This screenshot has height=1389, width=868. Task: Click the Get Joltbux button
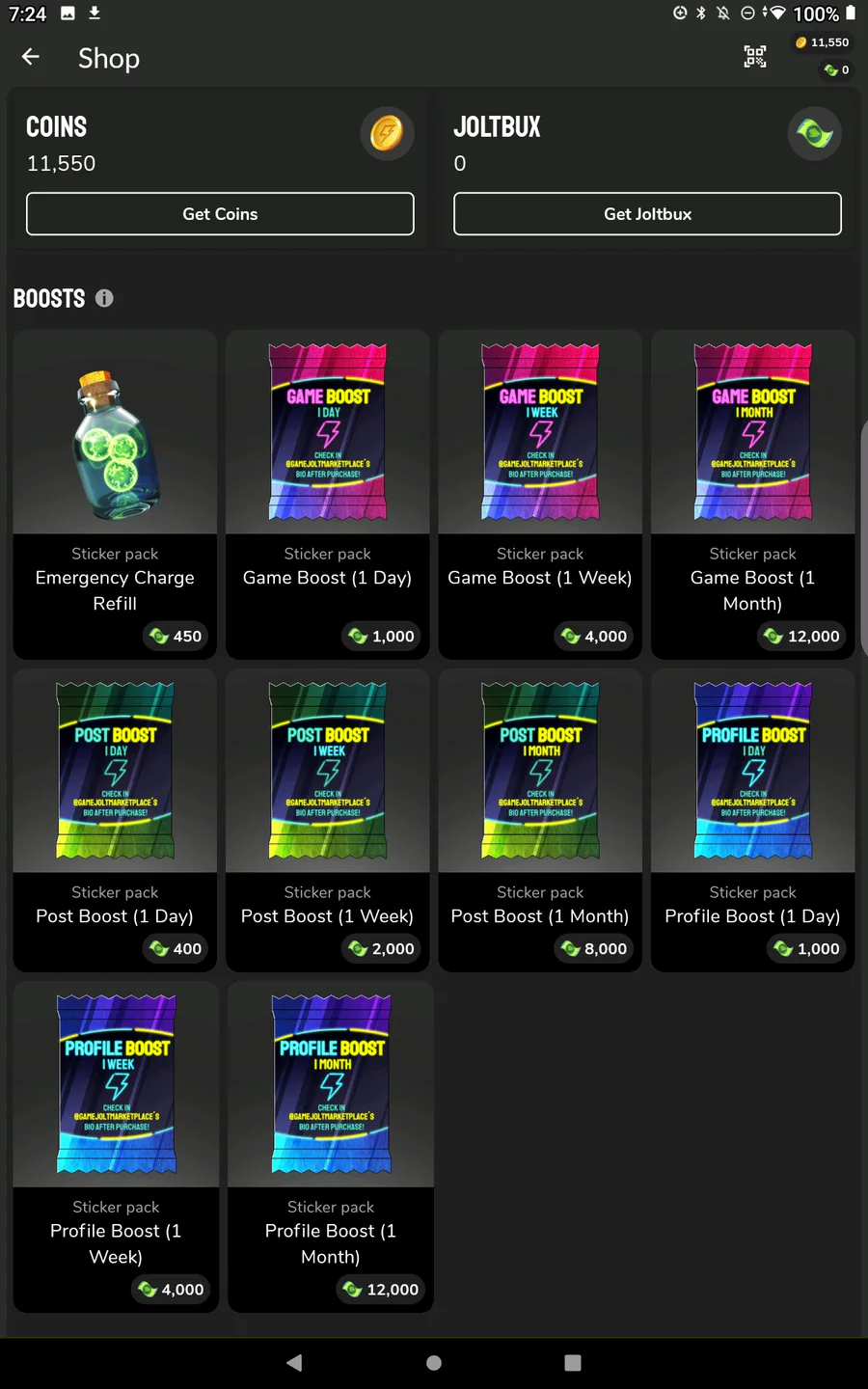pyautogui.click(x=647, y=214)
